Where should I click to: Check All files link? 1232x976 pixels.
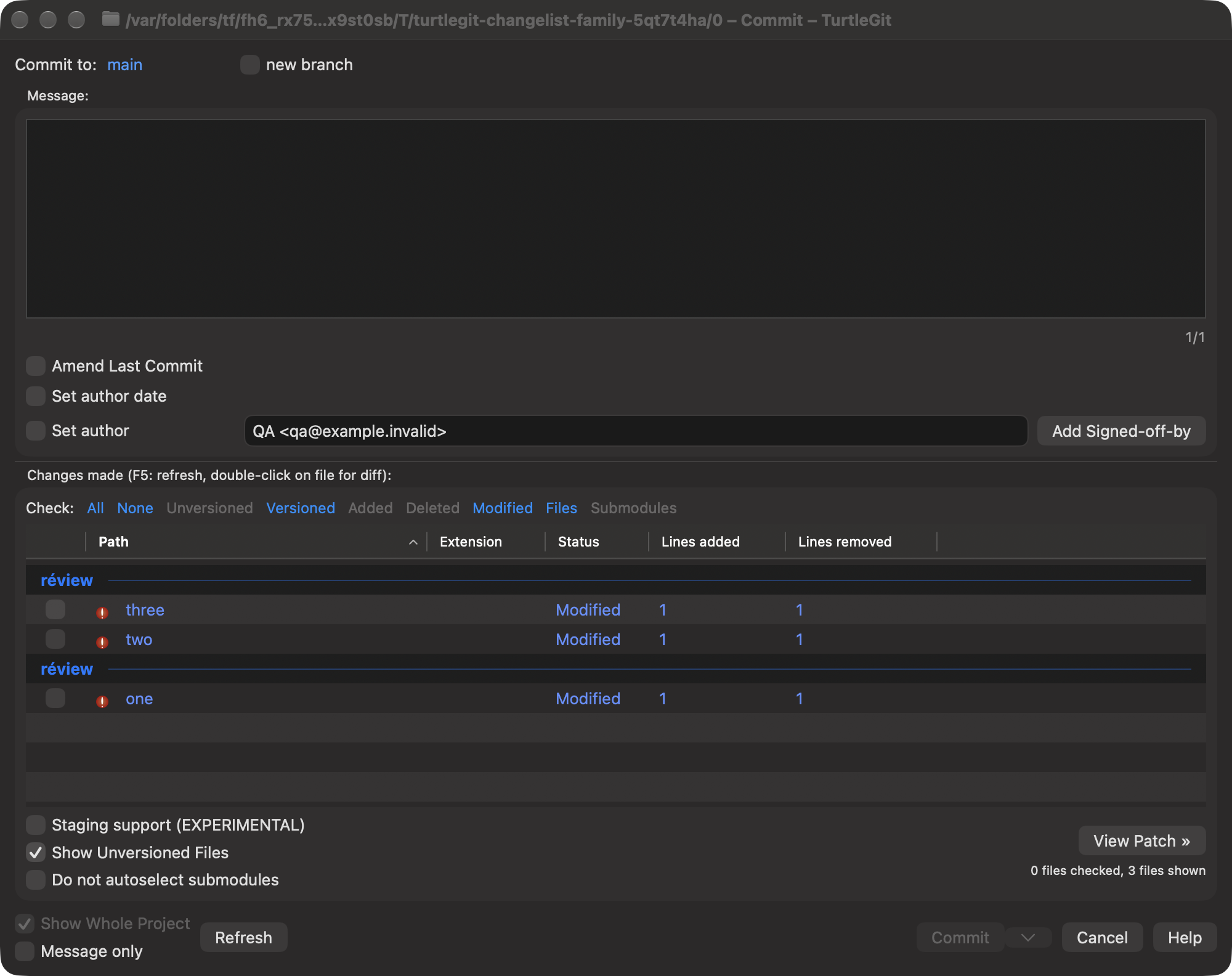point(95,508)
